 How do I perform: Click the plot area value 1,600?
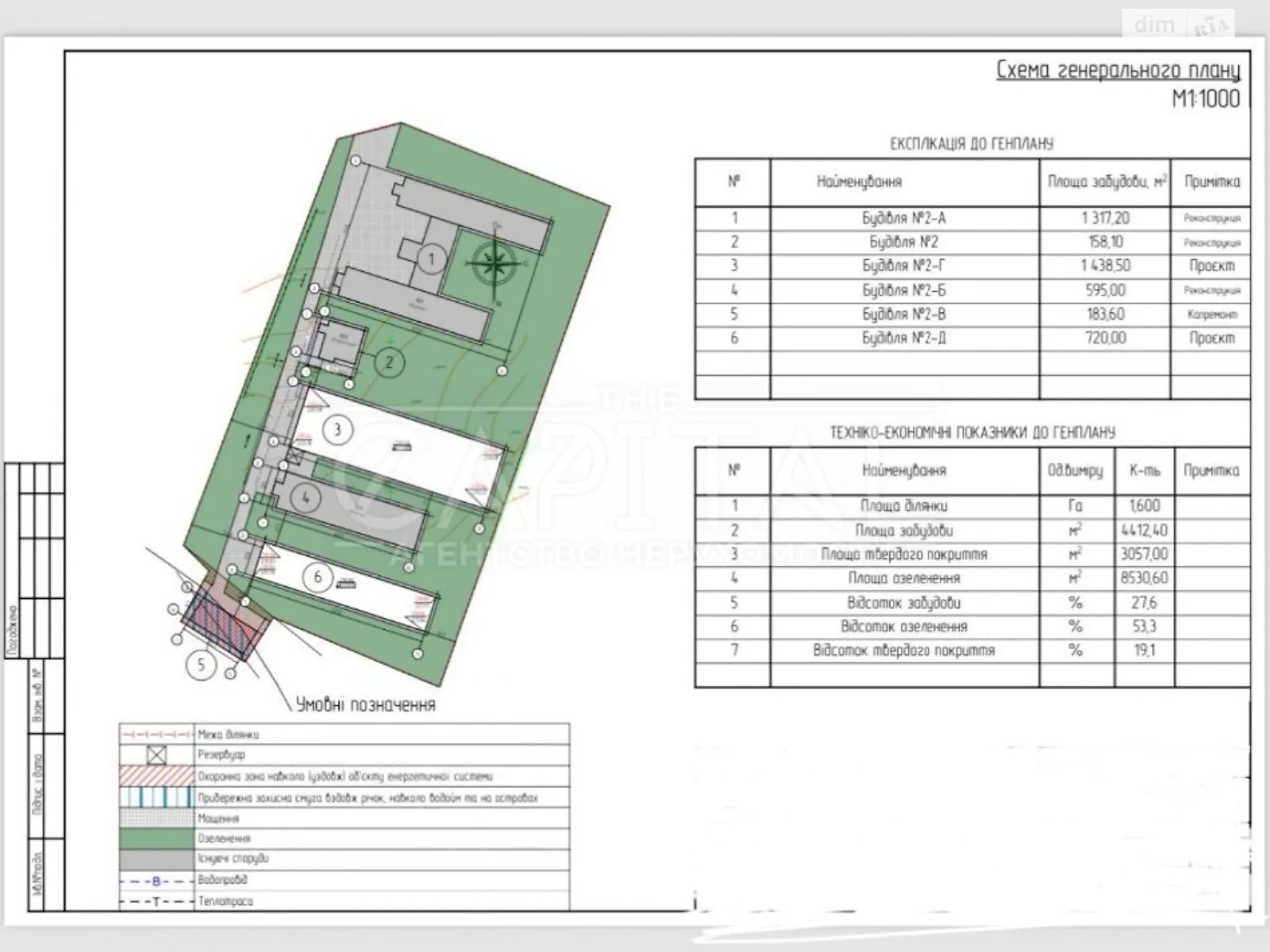point(1145,506)
